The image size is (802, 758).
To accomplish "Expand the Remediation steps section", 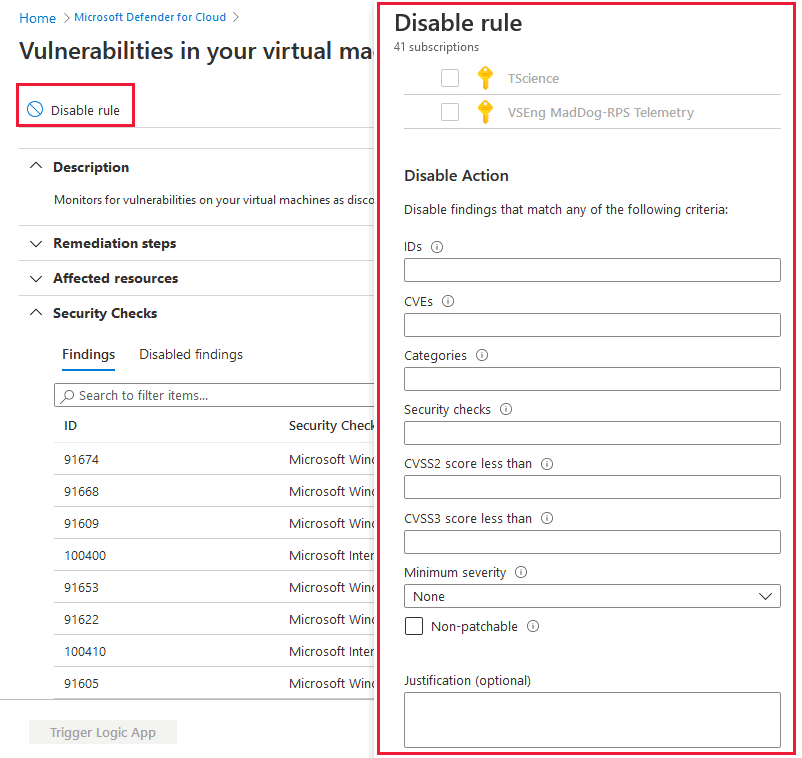I will click(115, 243).
